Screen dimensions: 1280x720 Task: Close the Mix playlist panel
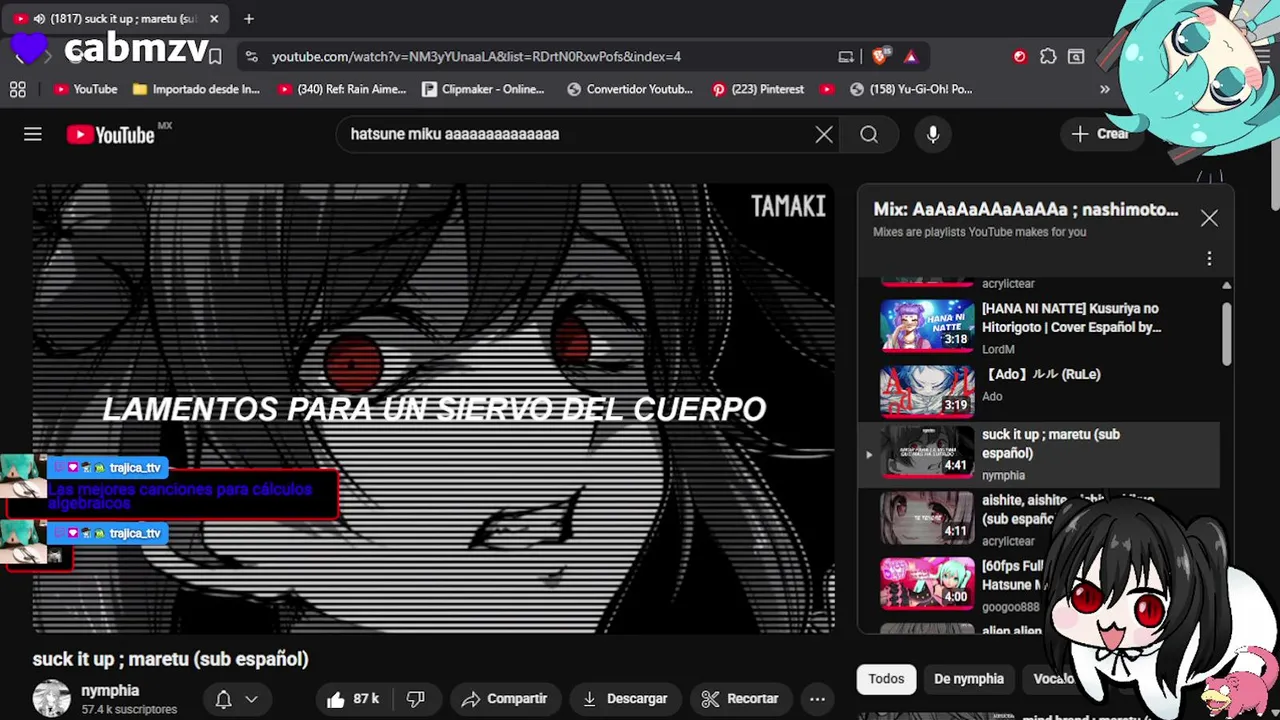(x=1209, y=218)
